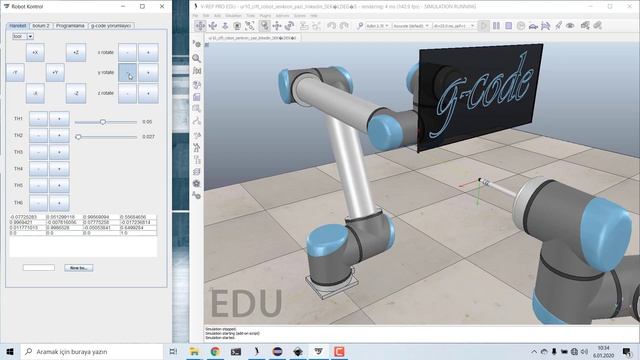Screen dimensions: 640x360
Task: Toggle threaded rendering rocket icon
Action: (558, 26)
